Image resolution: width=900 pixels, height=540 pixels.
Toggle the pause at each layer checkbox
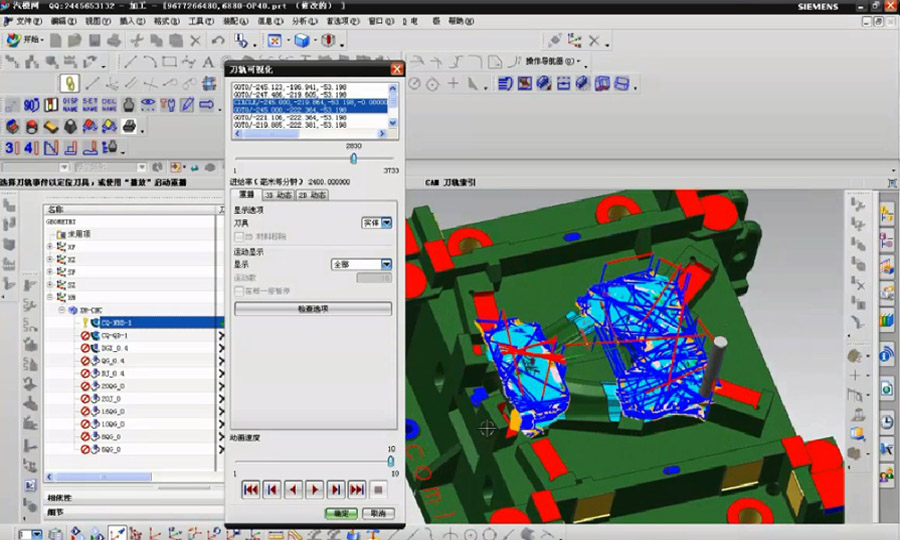[238, 290]
